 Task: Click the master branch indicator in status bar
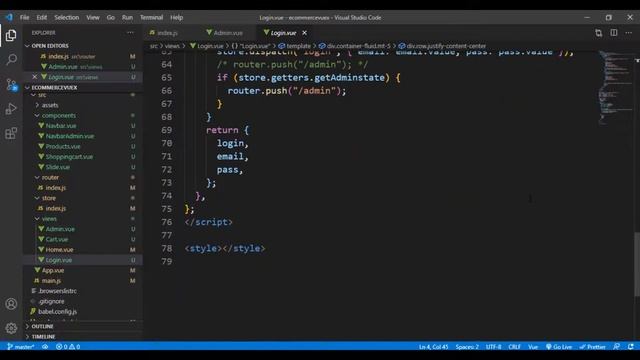[21, 347]
